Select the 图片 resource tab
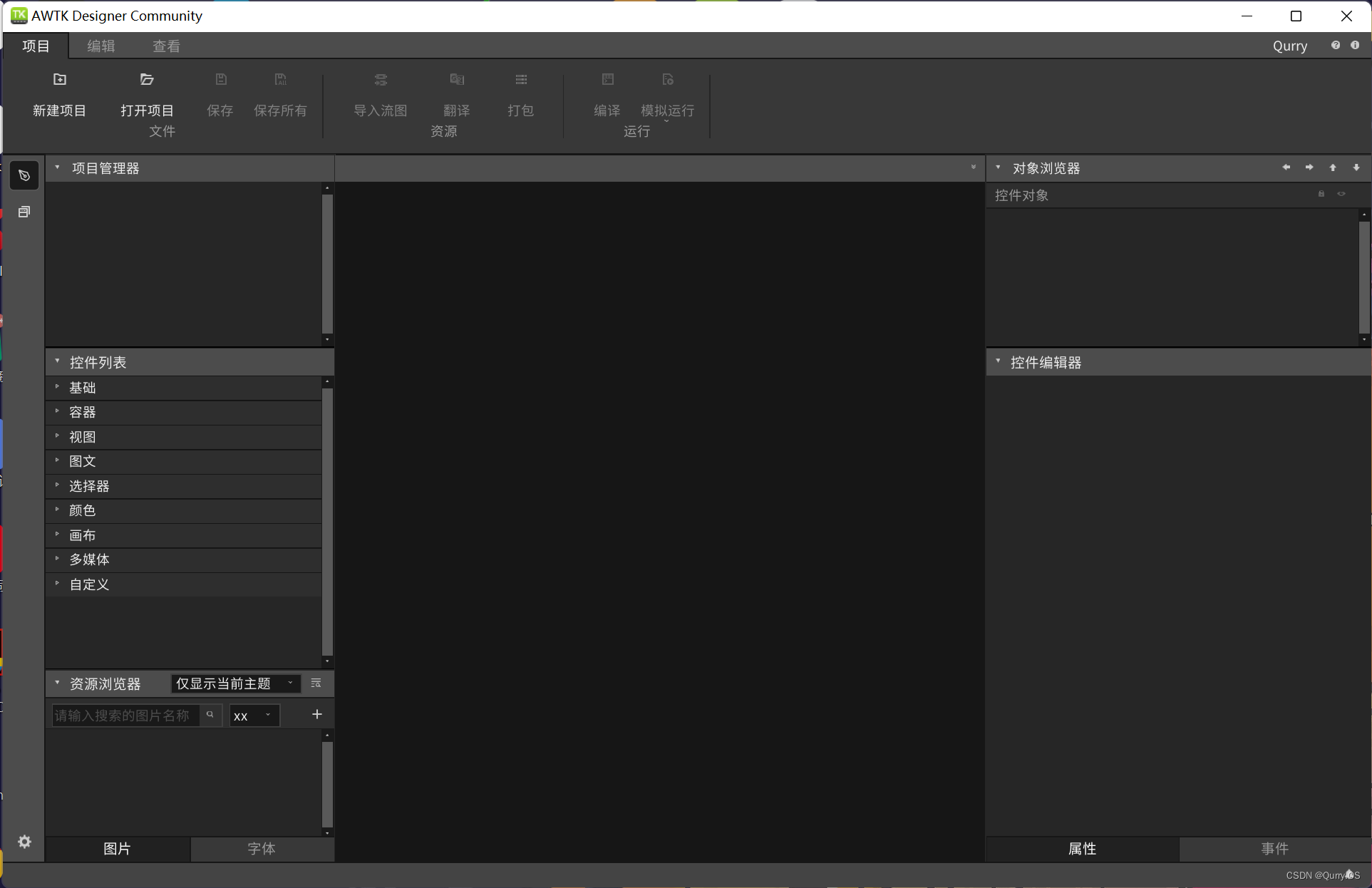The image size is (1372, 888). click(x=118, y=849)
